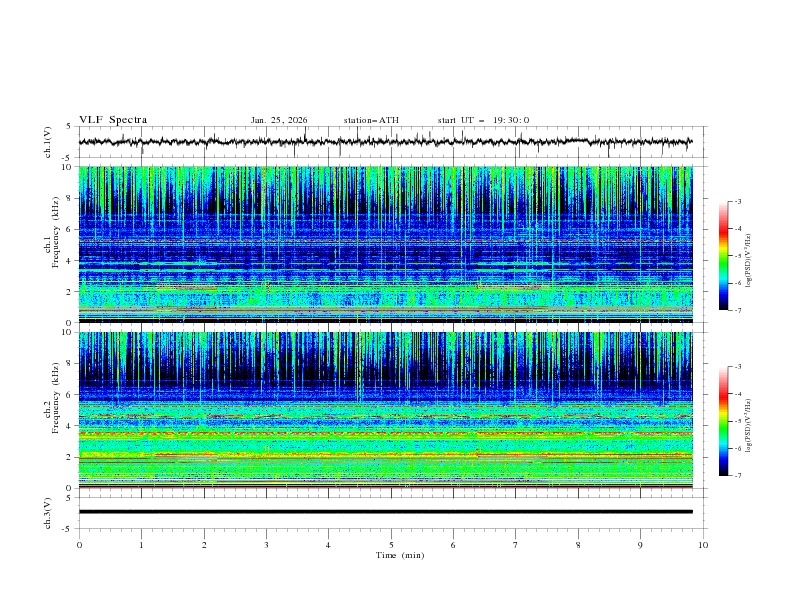Click time axis tick label "10" at bottom right
This screenshot has height=612, width=792.
[703, 545]
